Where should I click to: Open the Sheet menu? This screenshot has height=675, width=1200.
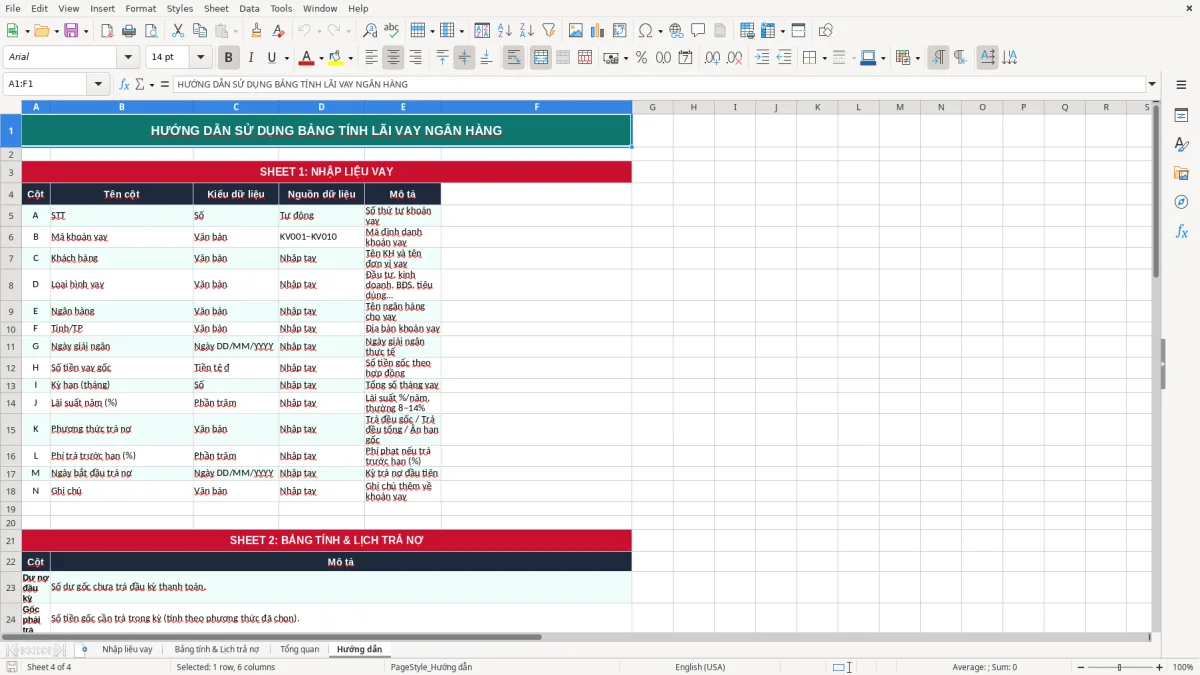coord(216,8)
